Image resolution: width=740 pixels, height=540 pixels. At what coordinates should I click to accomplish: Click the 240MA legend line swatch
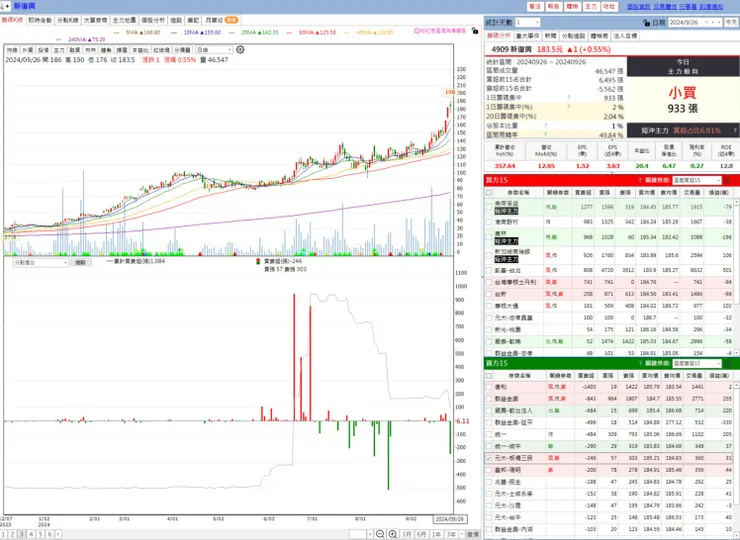tap(59, 40)
